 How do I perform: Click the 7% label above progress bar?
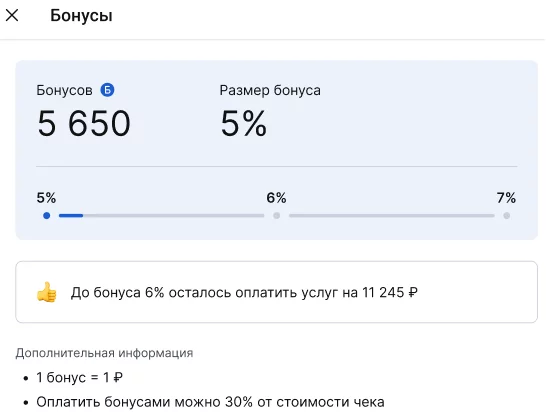[x=506, y=198]
